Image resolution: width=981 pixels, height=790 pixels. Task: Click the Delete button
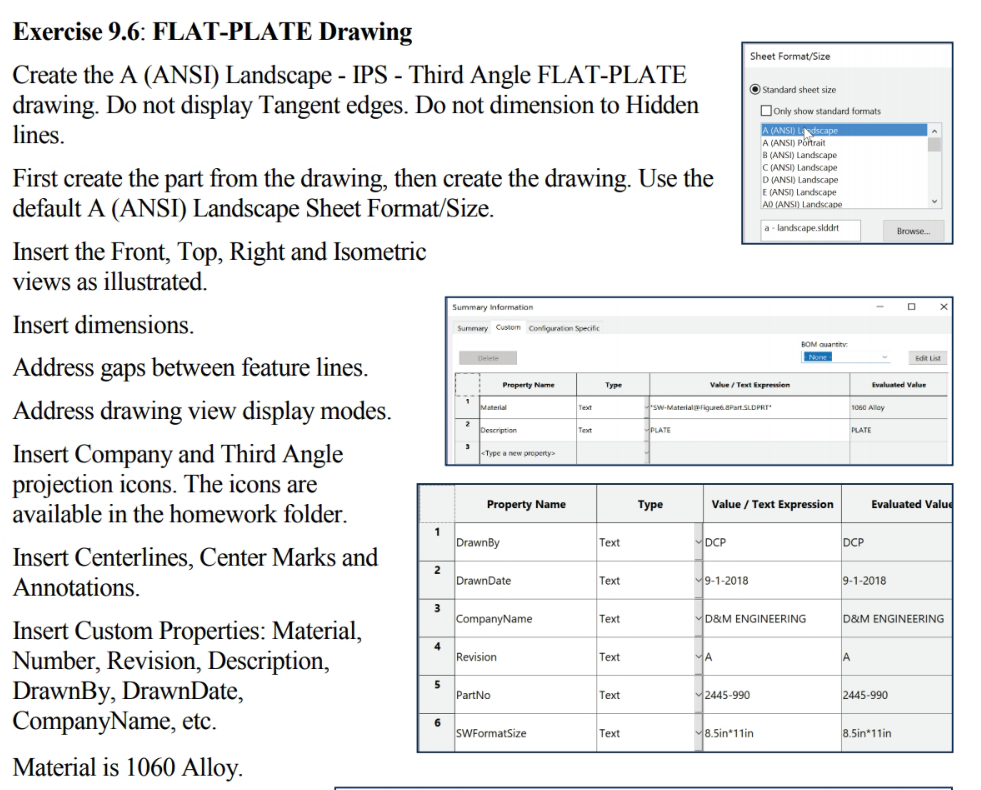click(490, 358)
